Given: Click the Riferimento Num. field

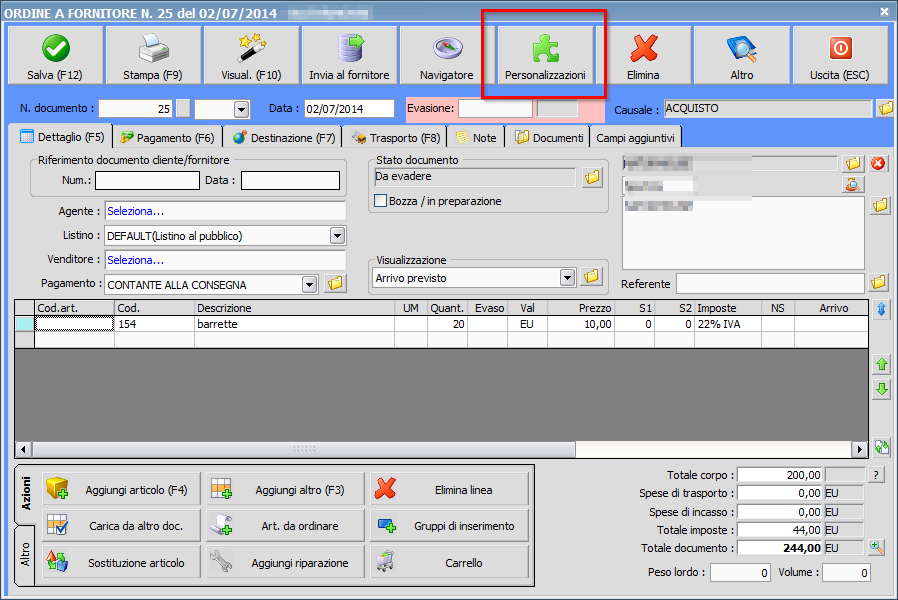Looking at the screenshot, I should point(147,180).
